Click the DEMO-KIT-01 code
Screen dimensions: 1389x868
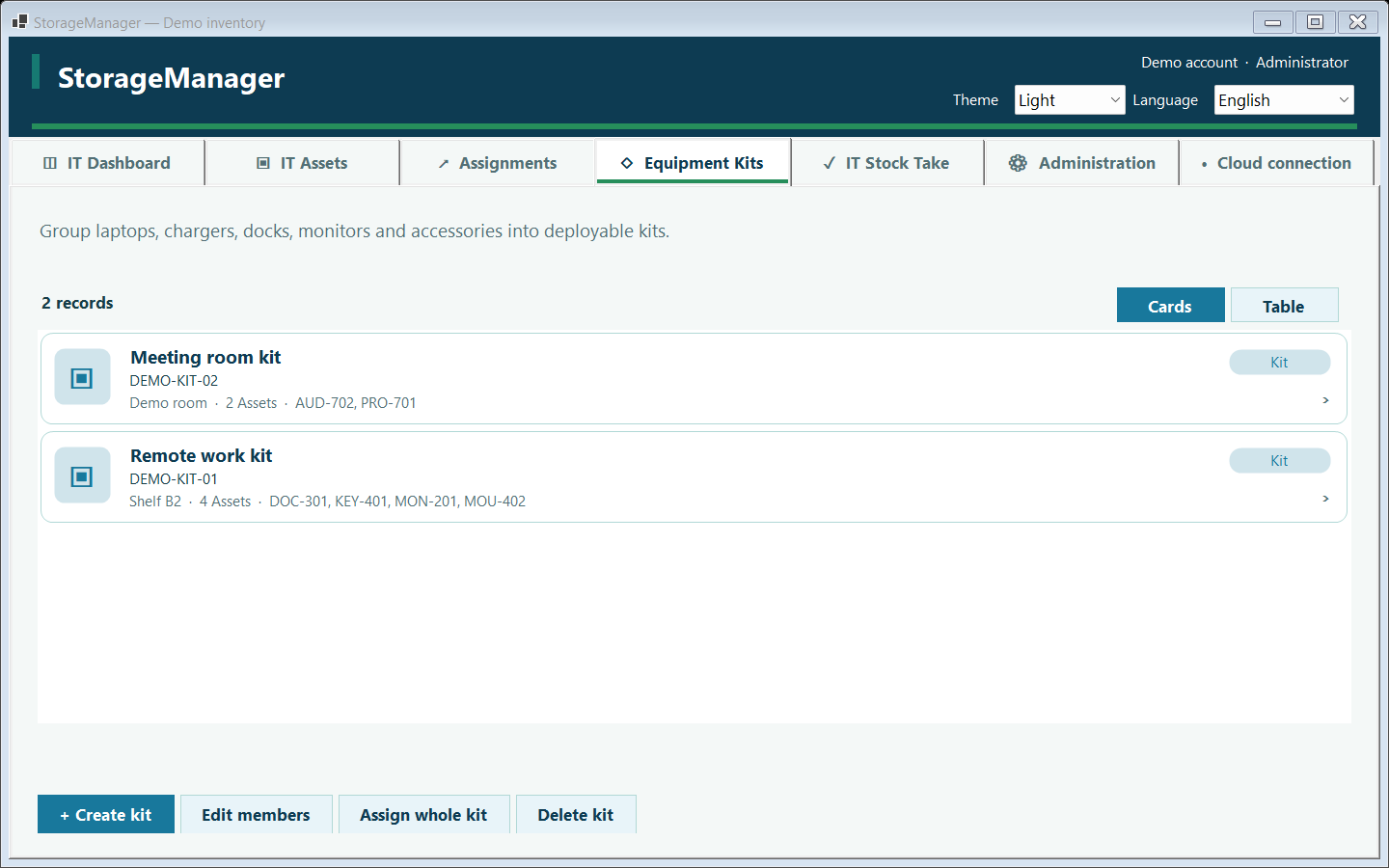[174, 479]
